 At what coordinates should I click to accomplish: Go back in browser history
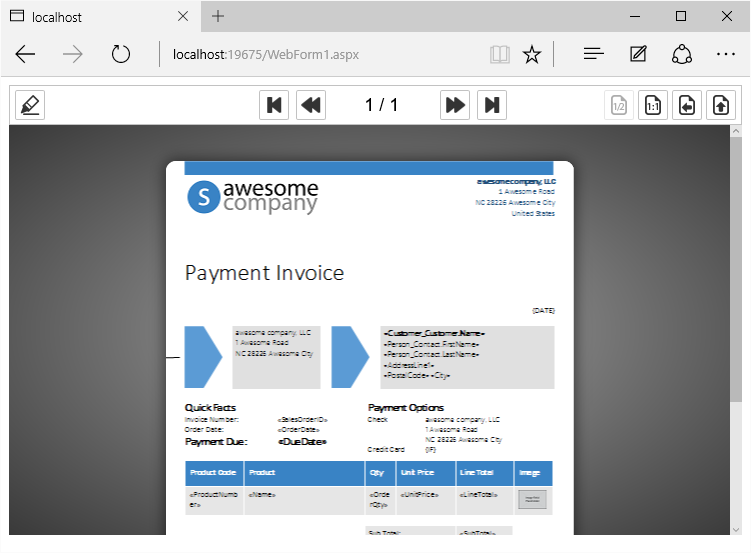tap(26, 54)
